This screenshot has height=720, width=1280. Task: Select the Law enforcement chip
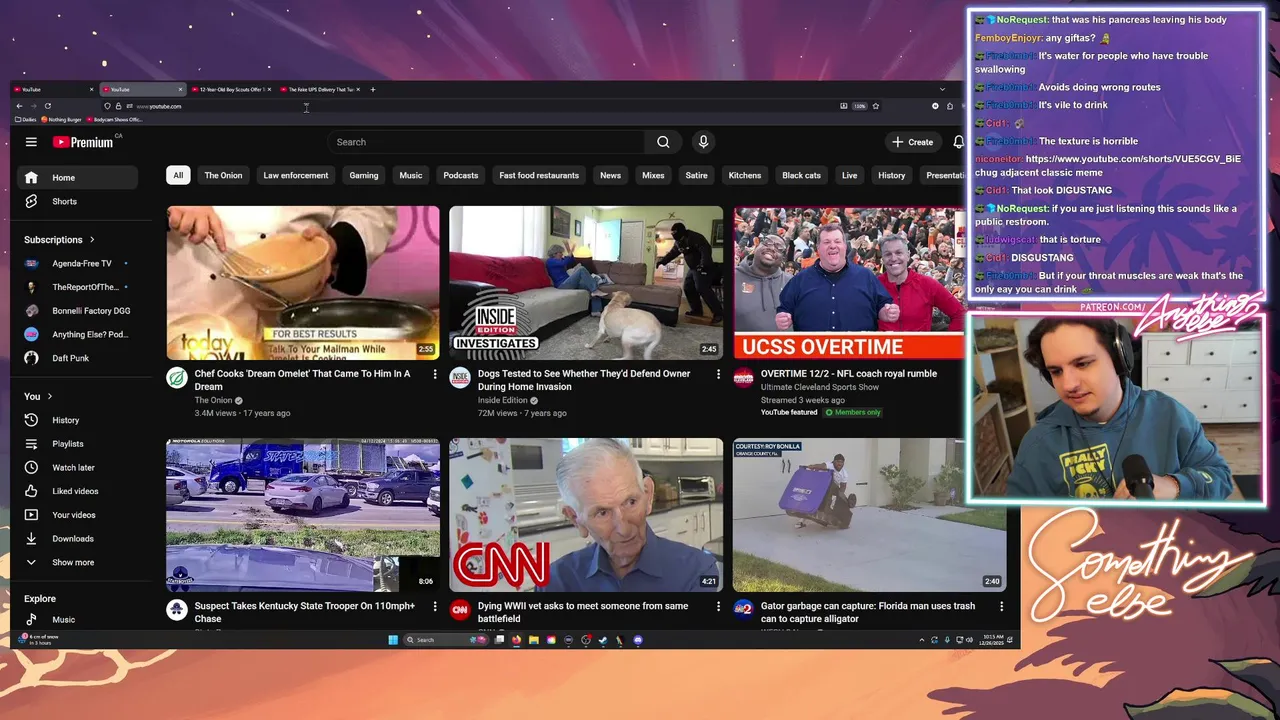pos(296,175)
